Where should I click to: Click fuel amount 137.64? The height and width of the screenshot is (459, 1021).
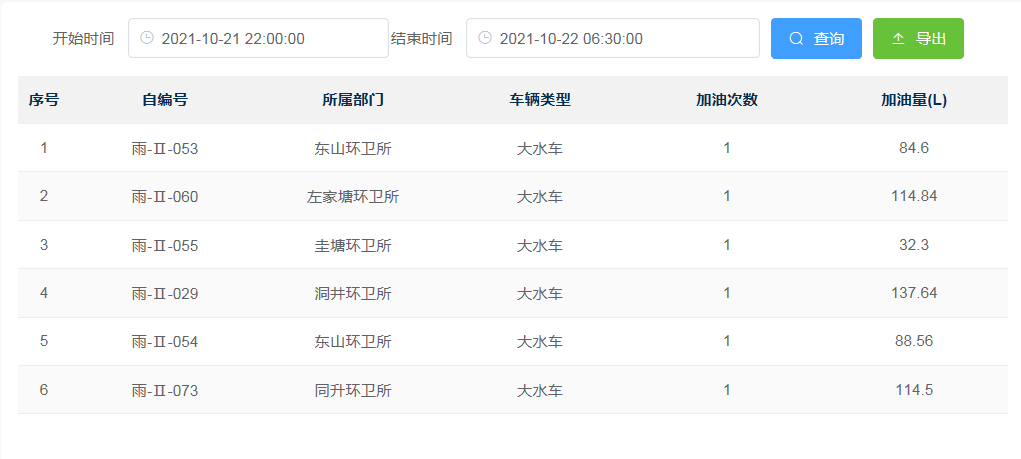point(914,294)
